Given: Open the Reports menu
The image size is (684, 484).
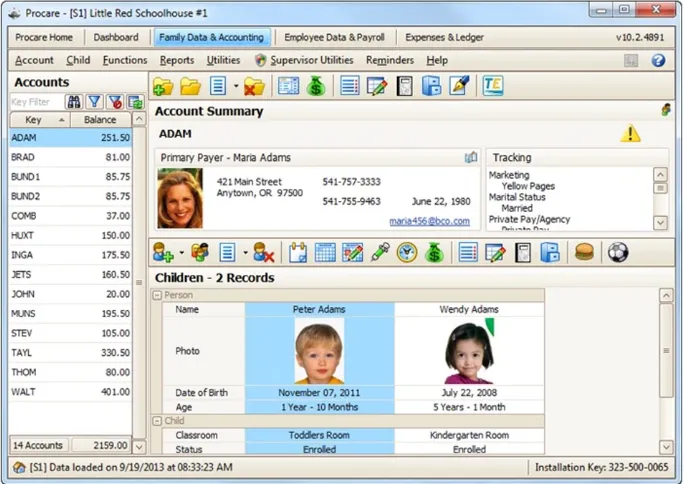Looking at the screenshot, I should 177,60.
